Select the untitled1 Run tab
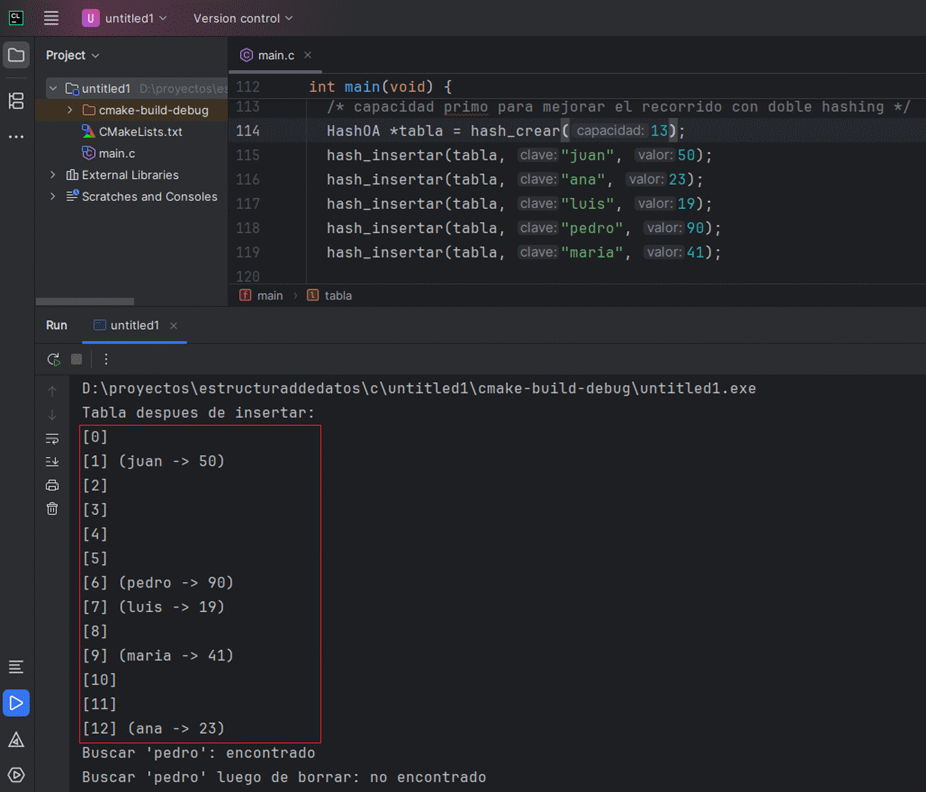The height and width of the screenshot is (792, 926). click(x=134, y=325)
